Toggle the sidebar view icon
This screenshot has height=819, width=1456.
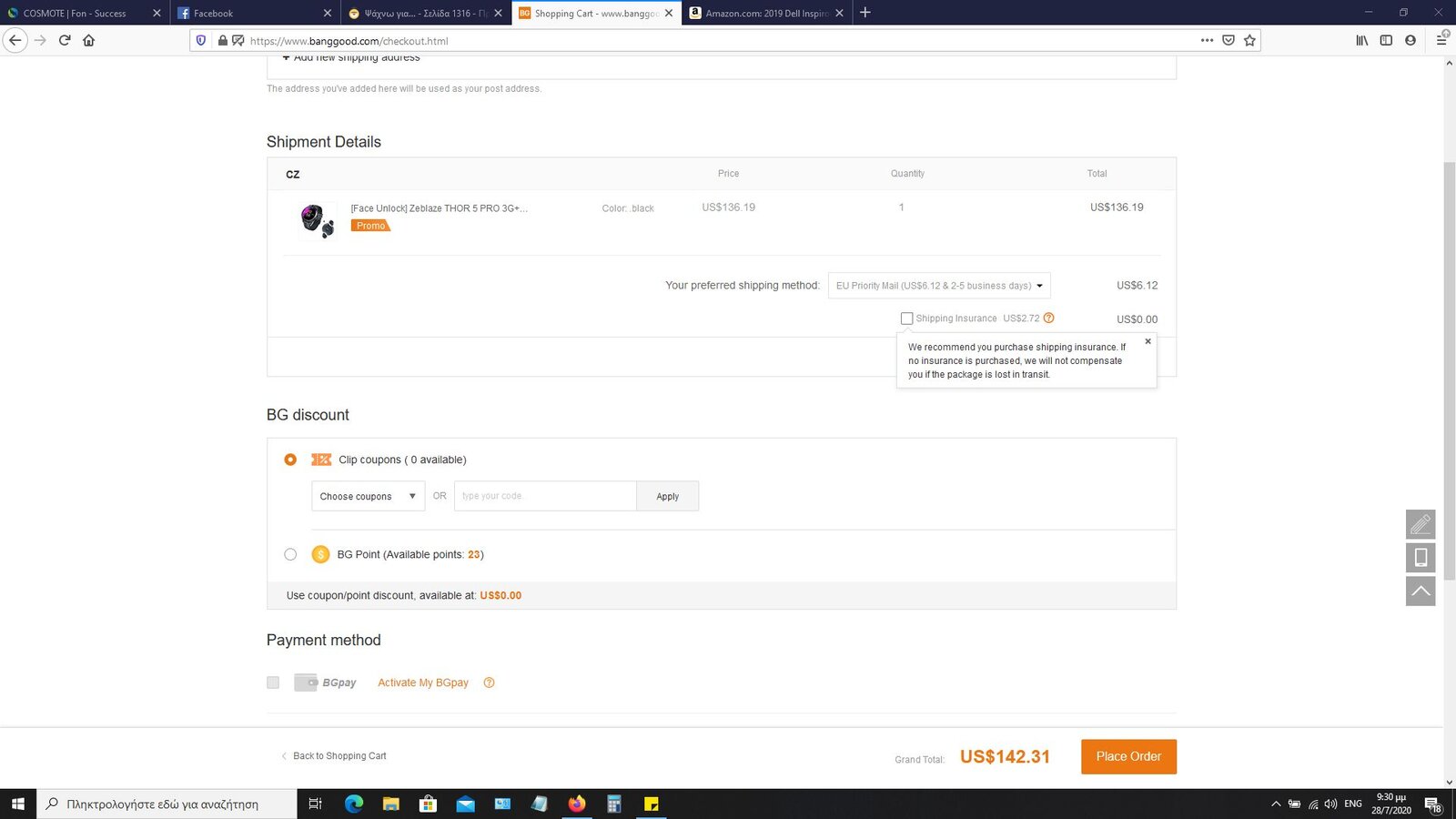coord(1386,40)
